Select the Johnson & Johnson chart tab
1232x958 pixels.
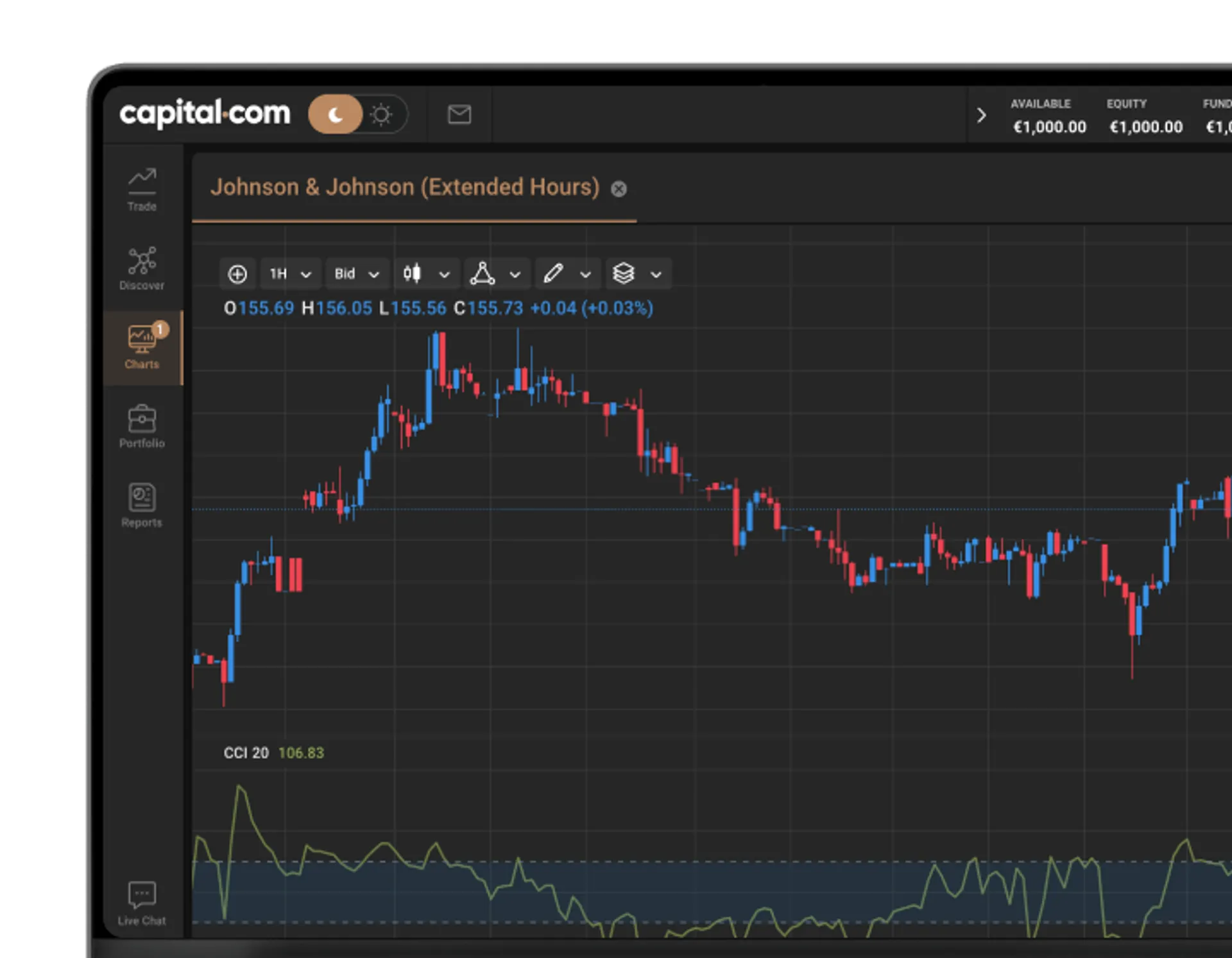[404, 187]
